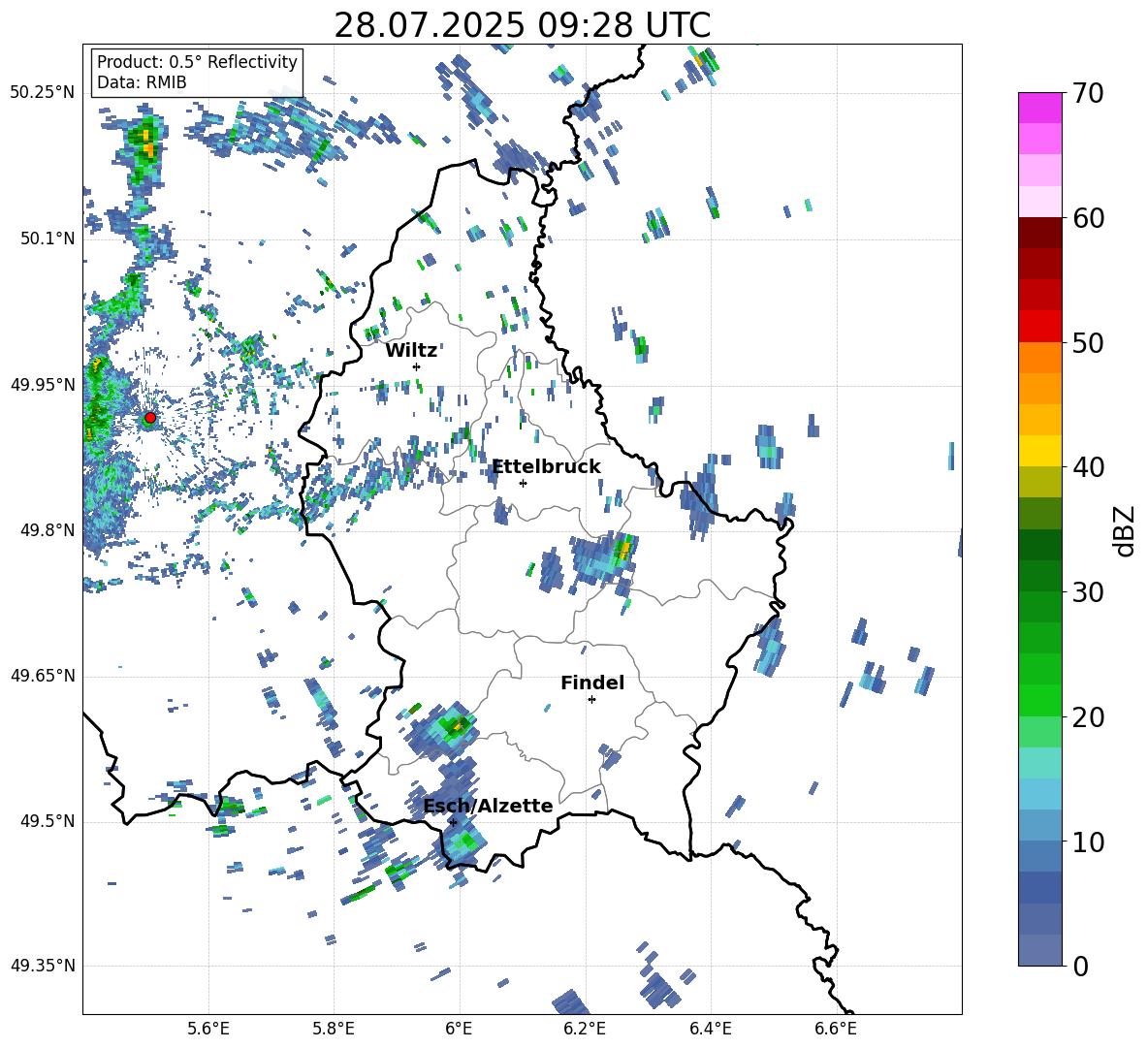Click the Esch/Alzette station cross marker

[x=453, y=822]
